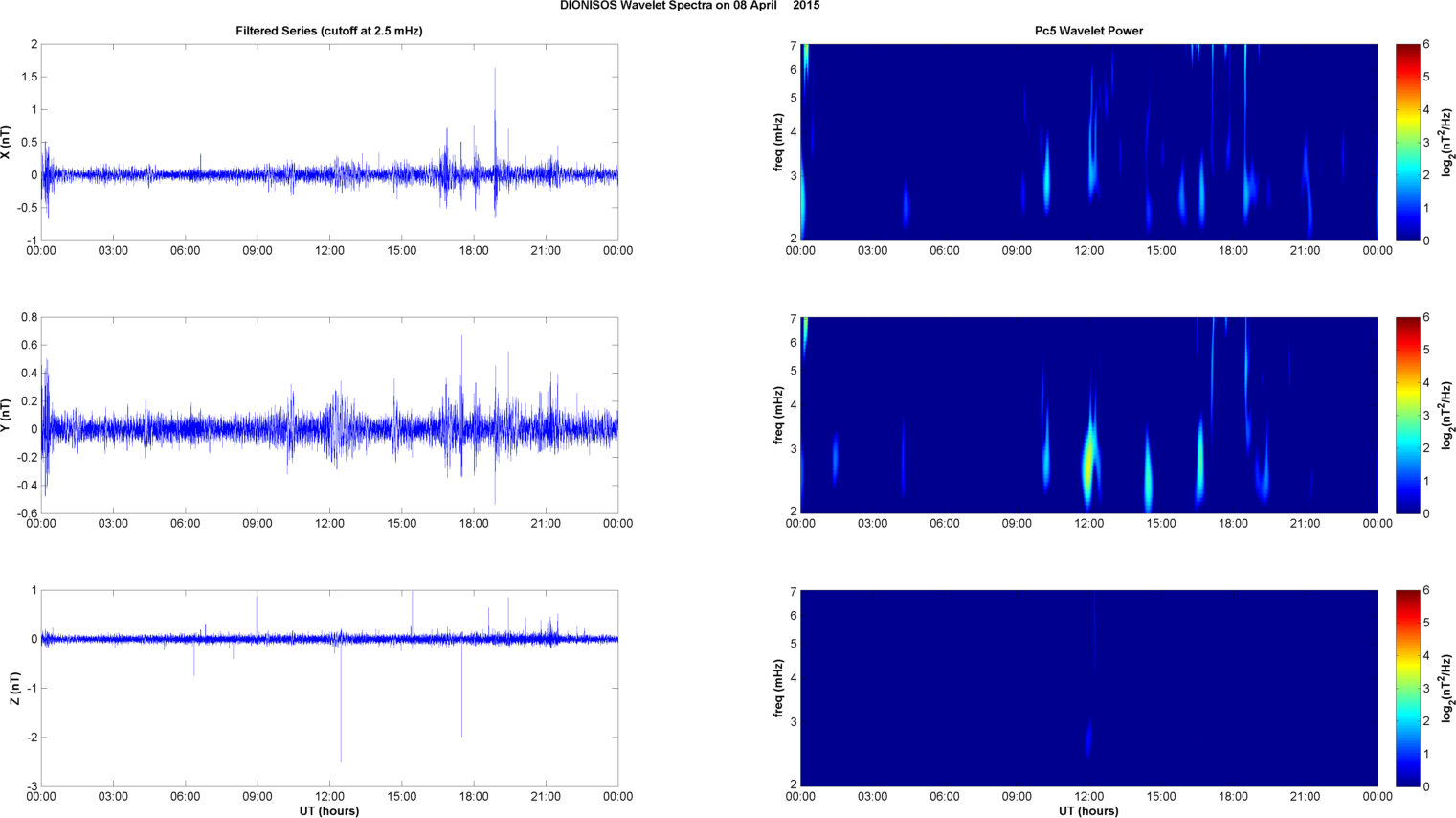Click 'UT (hours)' label under Z time series

click(329, 811)
